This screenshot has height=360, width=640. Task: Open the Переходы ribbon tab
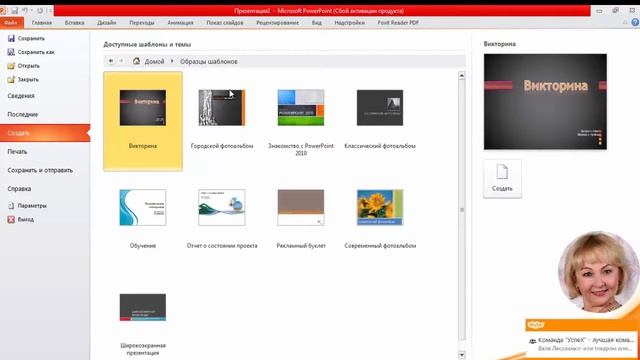[x=142, y=23]
